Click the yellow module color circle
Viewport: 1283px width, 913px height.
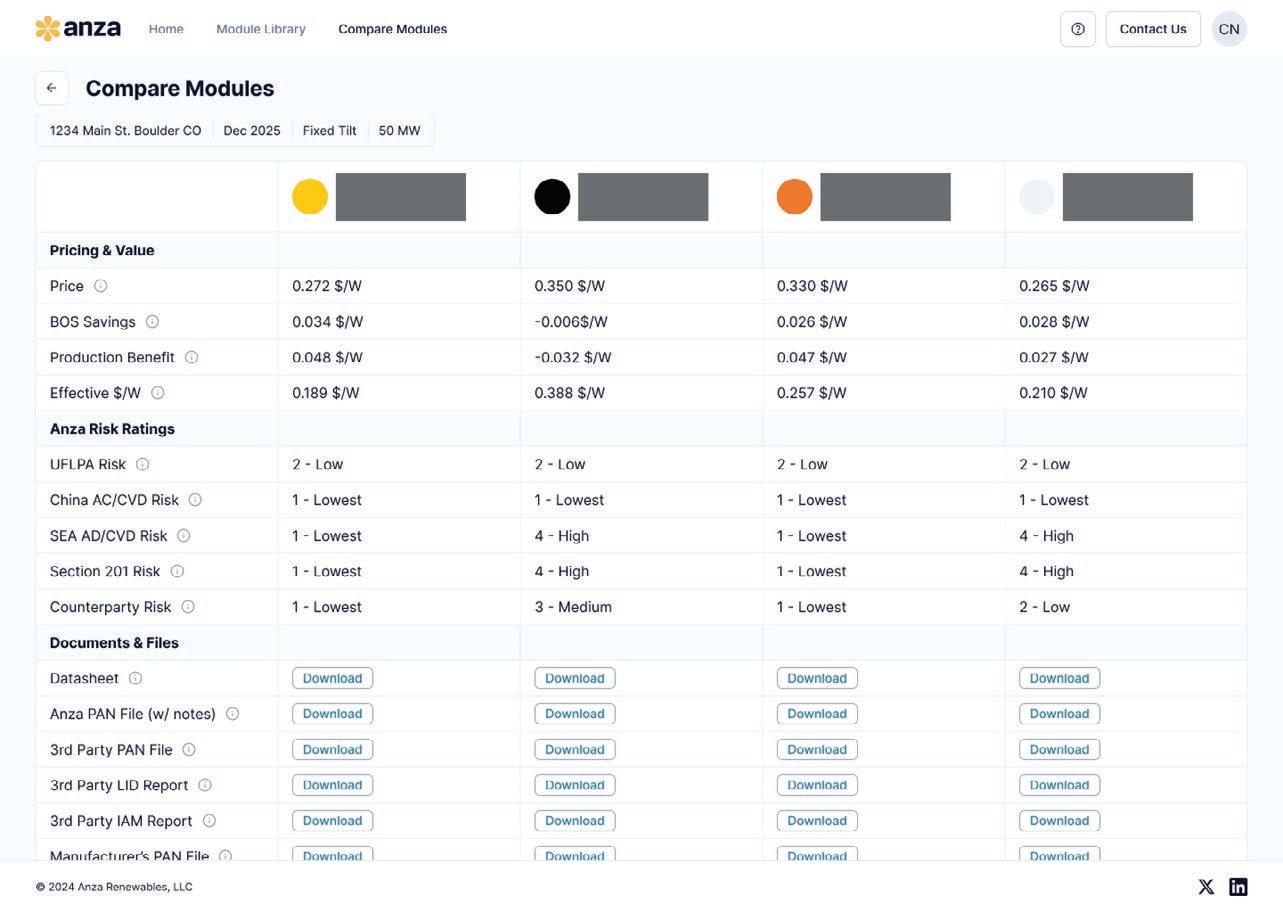(x=310, y=197)
